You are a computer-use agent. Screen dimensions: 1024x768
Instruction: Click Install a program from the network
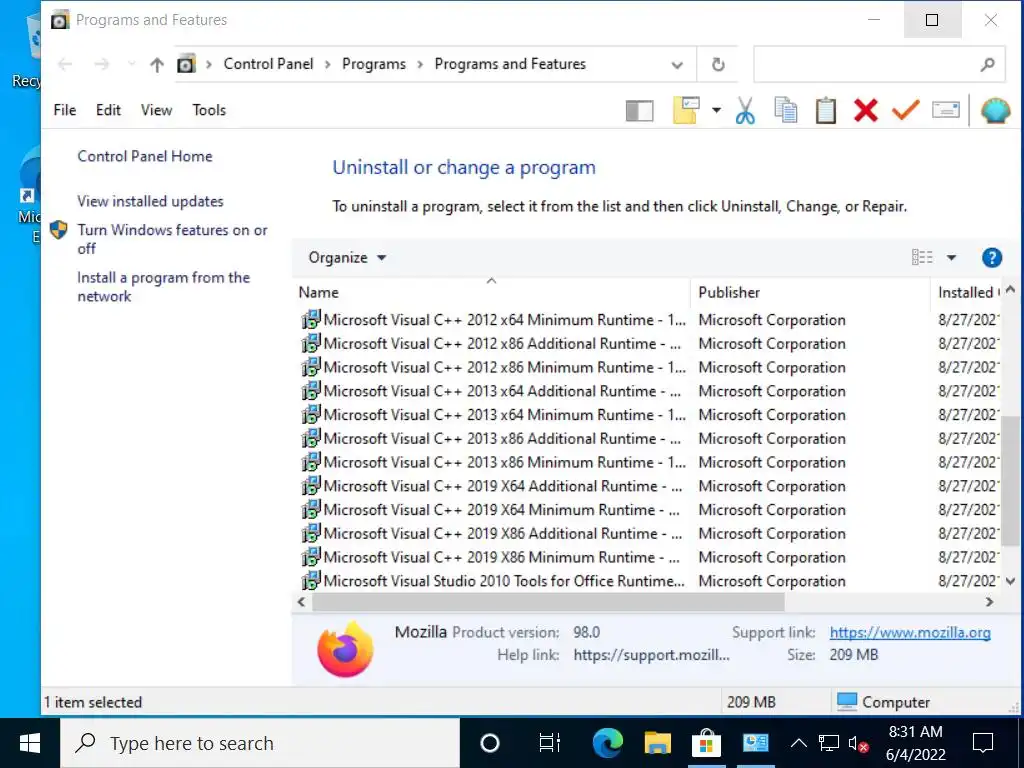click(x=163, y=287)
